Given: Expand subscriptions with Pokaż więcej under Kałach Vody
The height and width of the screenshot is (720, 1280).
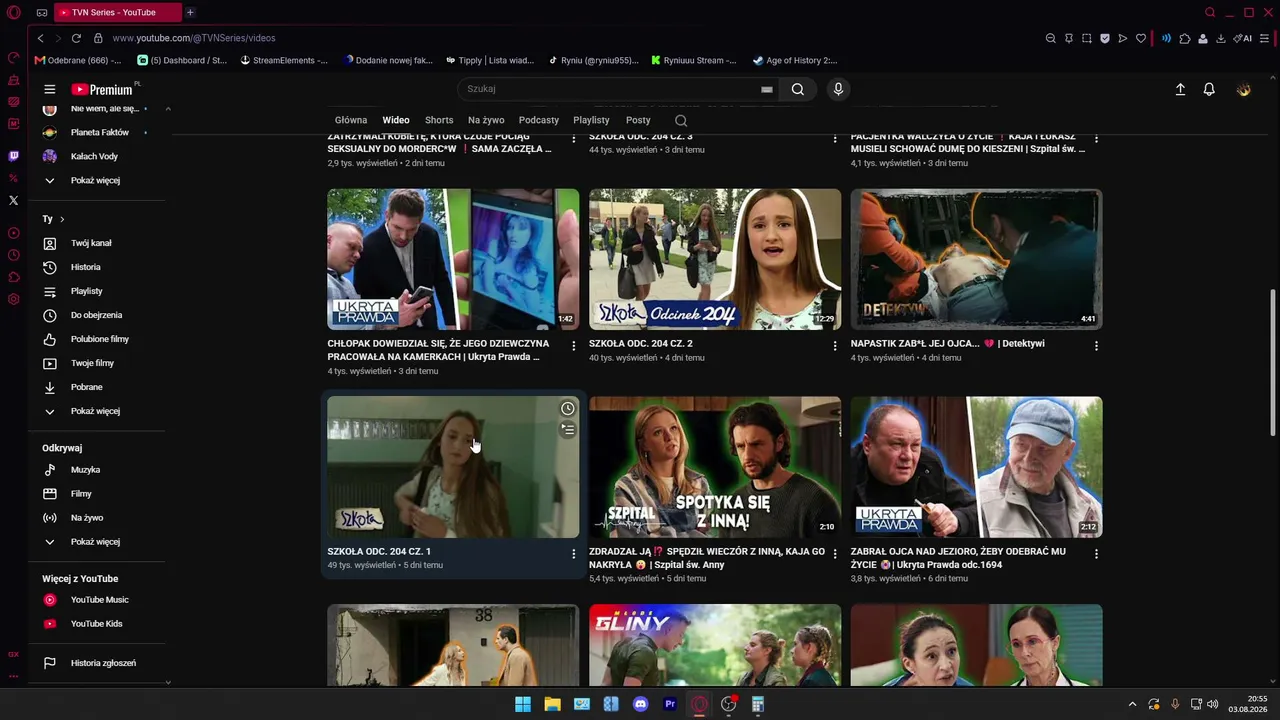Looking at the screenshot, I should [97, 180].
